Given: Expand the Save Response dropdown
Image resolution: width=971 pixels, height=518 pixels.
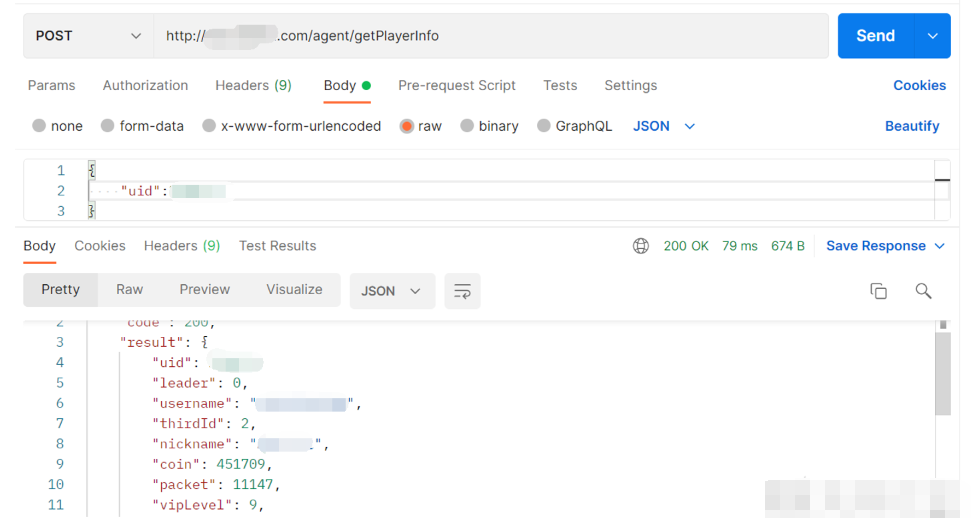Looking at the screenshot, I should (939, 246).
